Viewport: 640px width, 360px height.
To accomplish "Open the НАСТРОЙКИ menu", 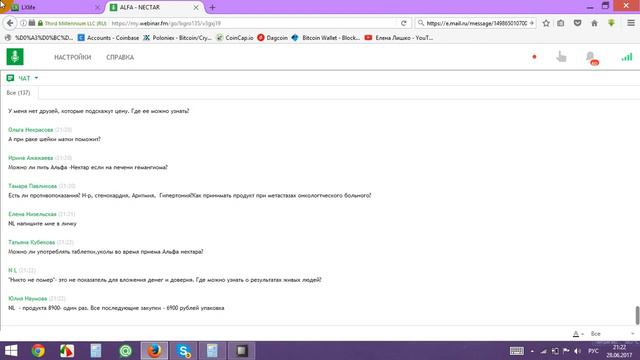I will pyautogui.click(x=73, y=57).
